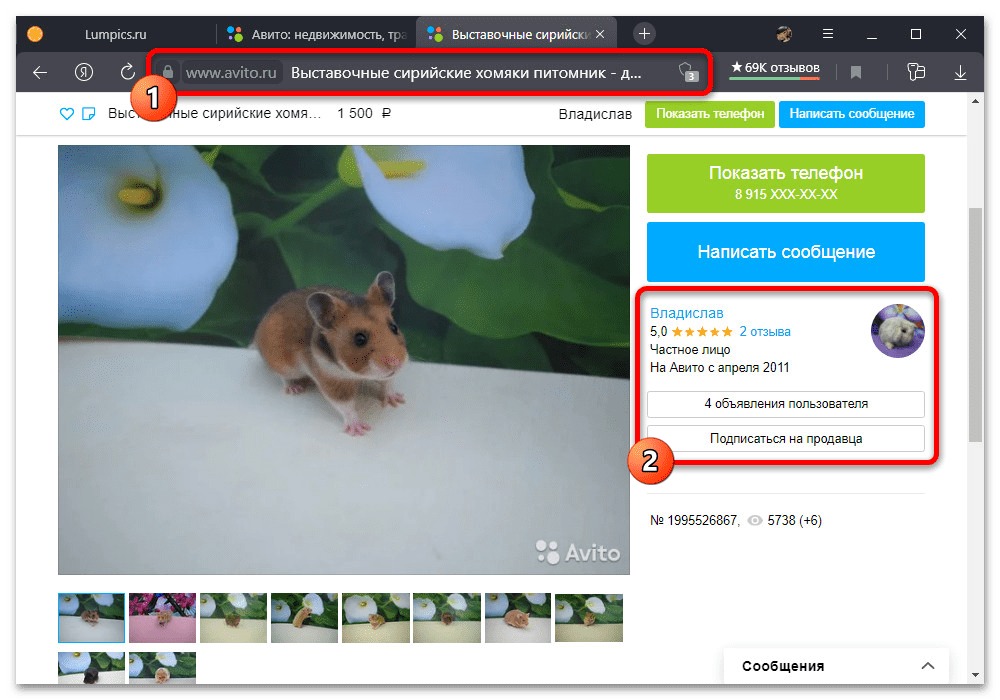
Task: Click the large blue Написать сообщение button
Action: pyautogui.click(x=785, y=252)
